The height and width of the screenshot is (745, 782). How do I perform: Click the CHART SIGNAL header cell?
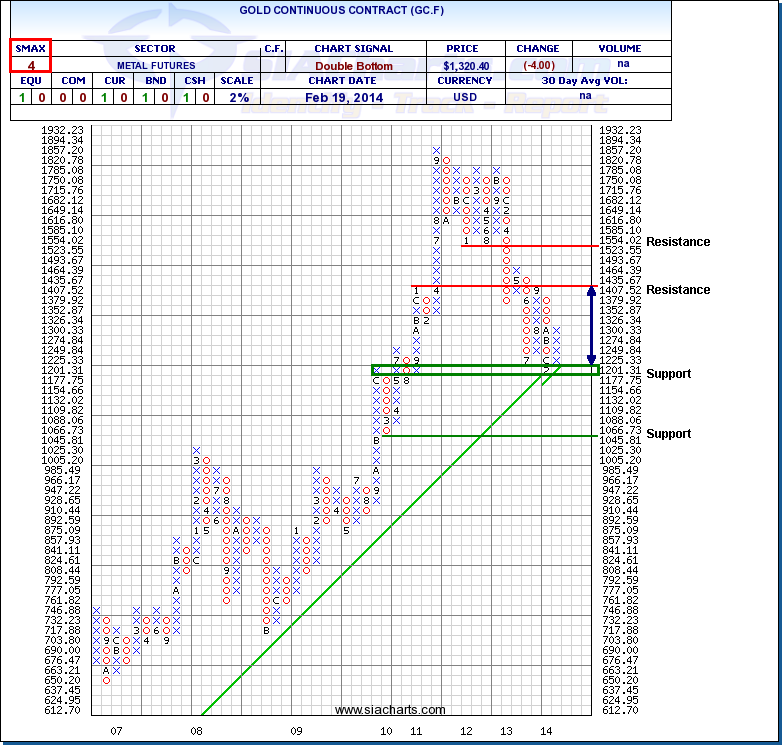coord(353,48)
